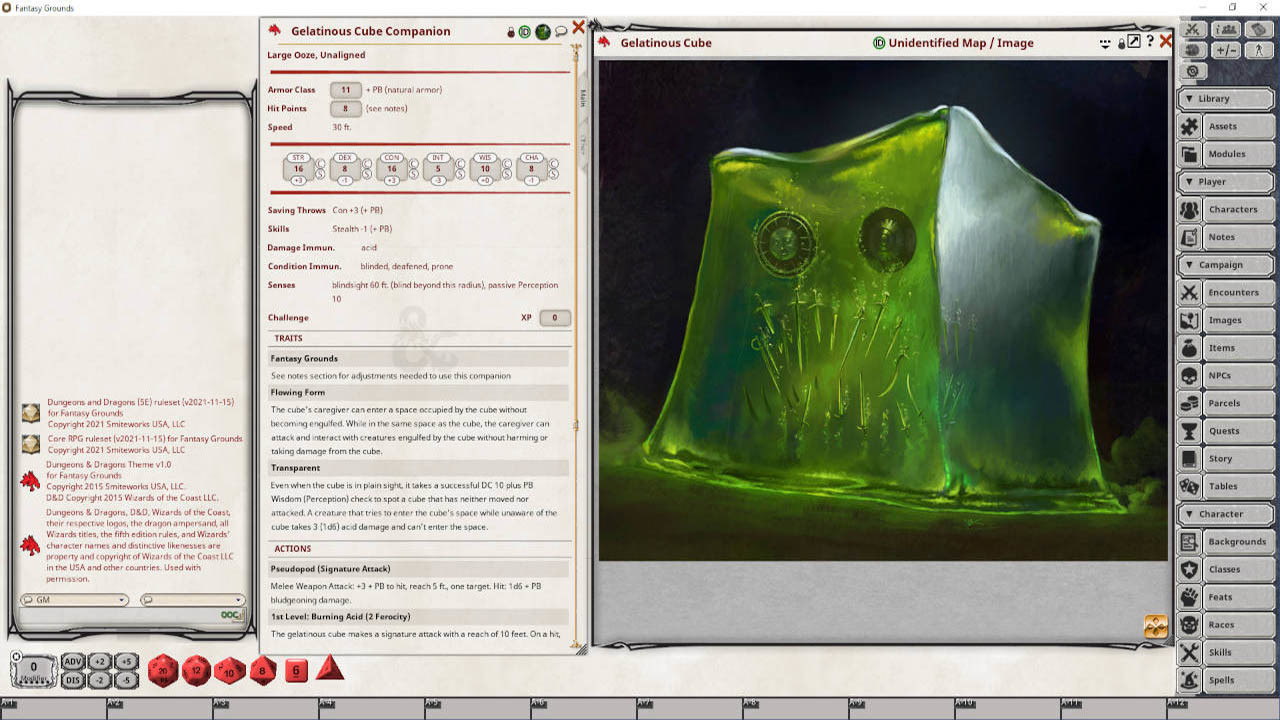Screen dimensions: 1280x720
Task: Open help for the Gelatinous Cube image
Action: coord(1150,42)
